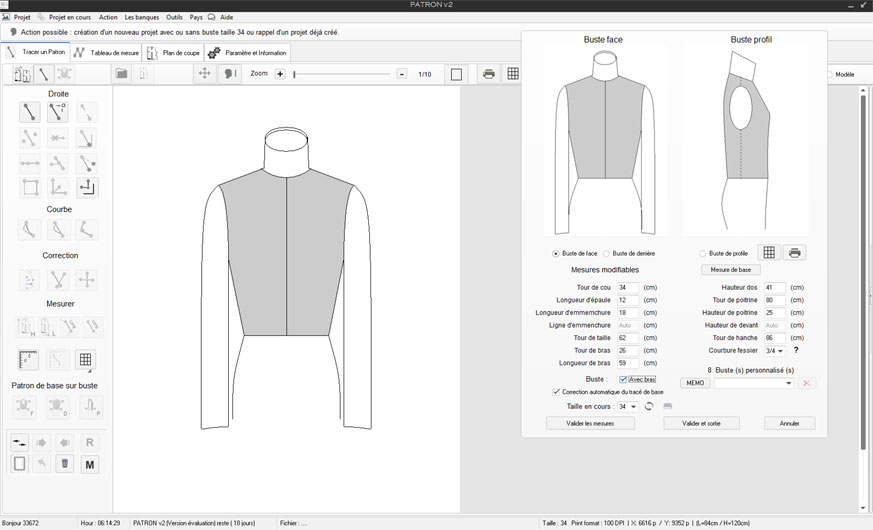The image size is (873, 530).
Task: Click the print icon in the top toolbar
Action: click(x=489, y=74)
